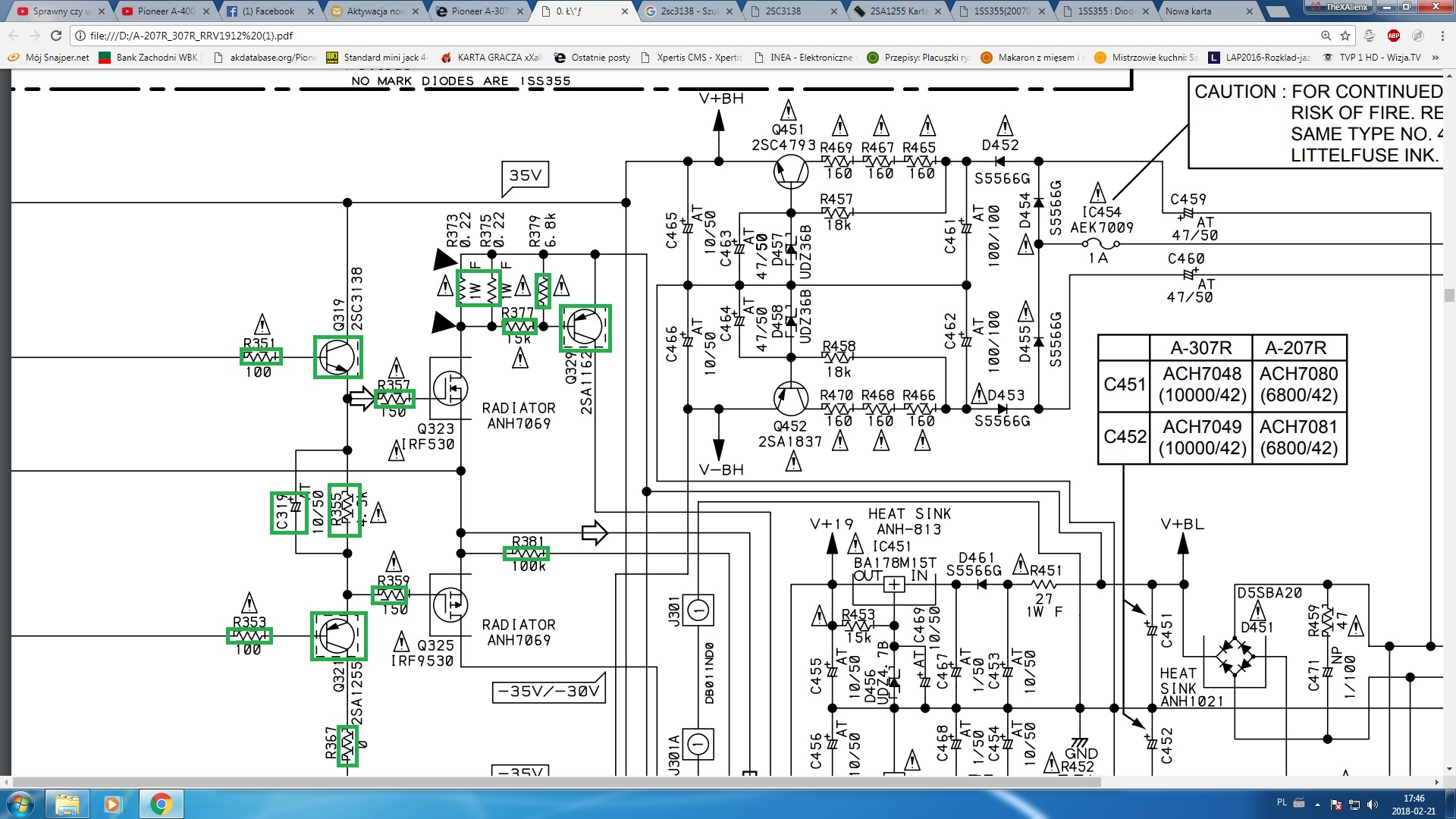View site information icon in address bar

[80, 36]
